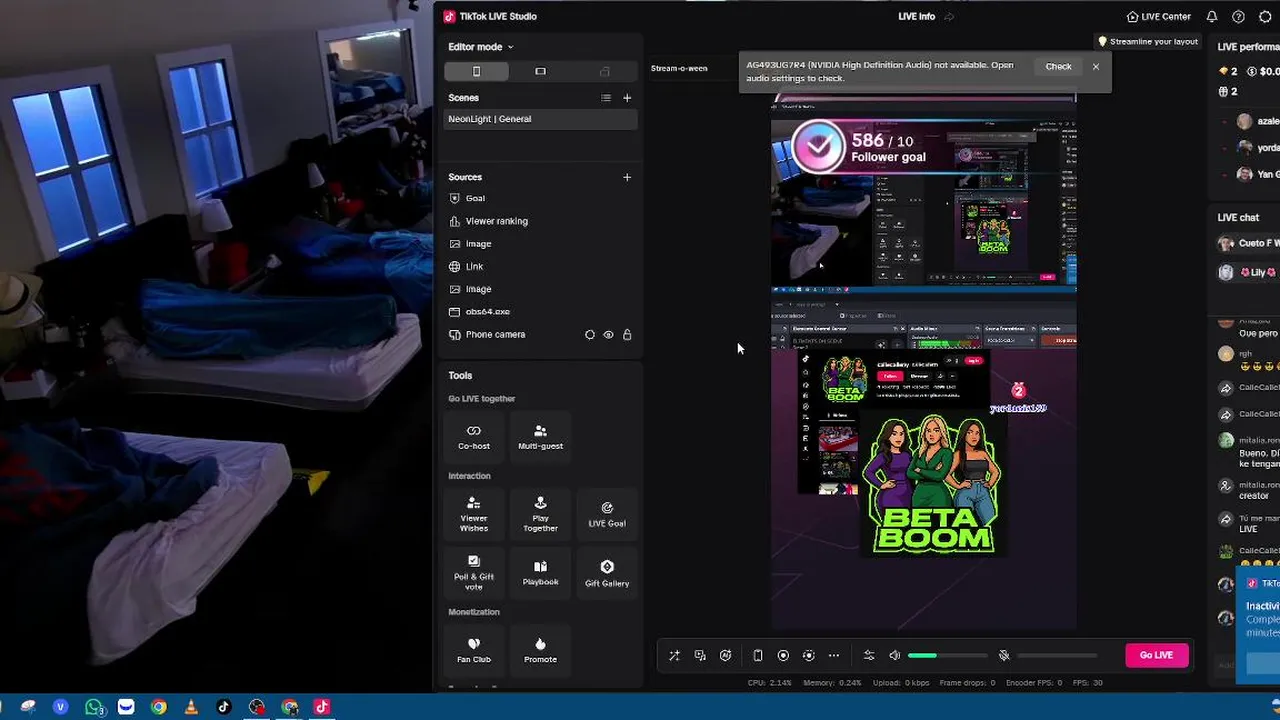Open the scenes list view icon

click(605, 98)
